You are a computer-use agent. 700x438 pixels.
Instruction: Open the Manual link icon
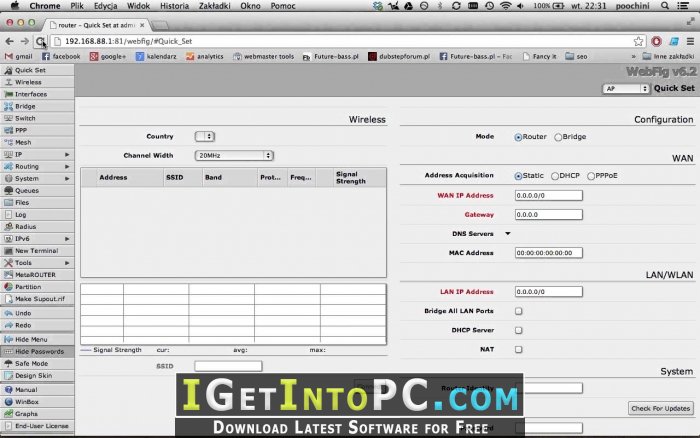[x=8, y=390]
